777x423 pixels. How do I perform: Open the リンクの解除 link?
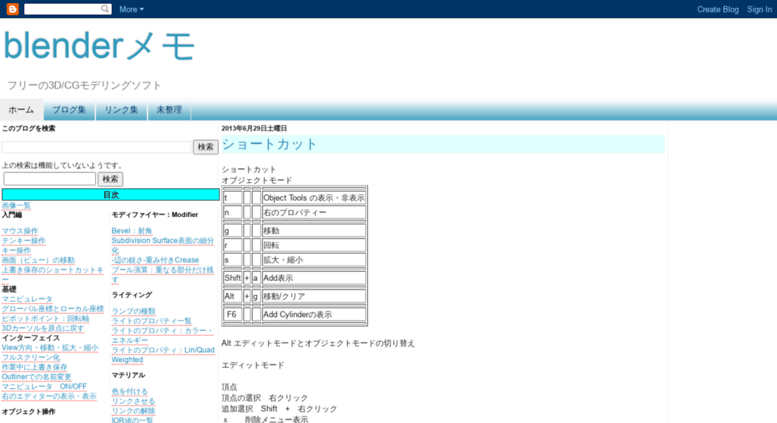tap(133, 411)
